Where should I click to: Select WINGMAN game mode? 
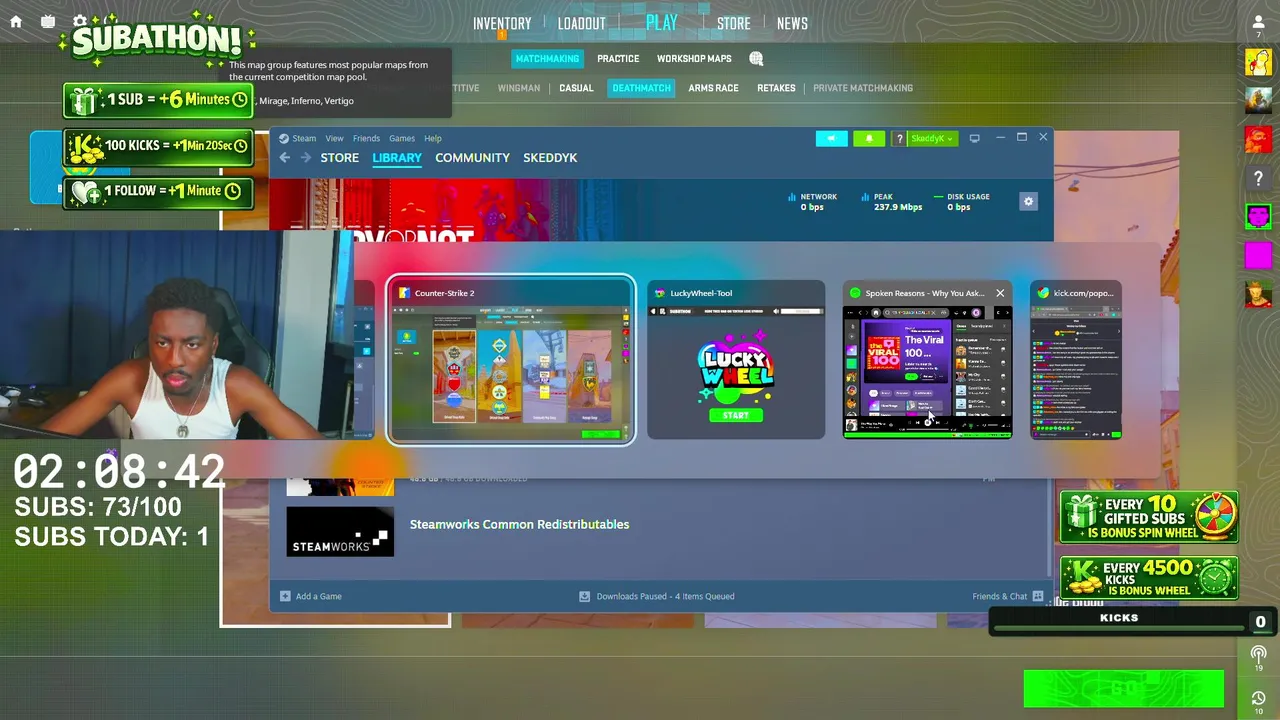519,88
